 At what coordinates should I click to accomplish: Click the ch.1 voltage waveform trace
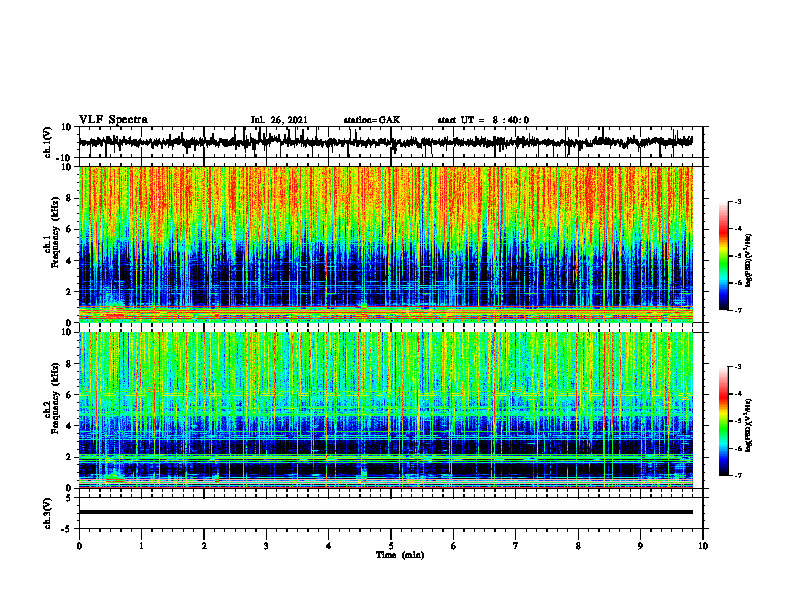pos(385,142)
